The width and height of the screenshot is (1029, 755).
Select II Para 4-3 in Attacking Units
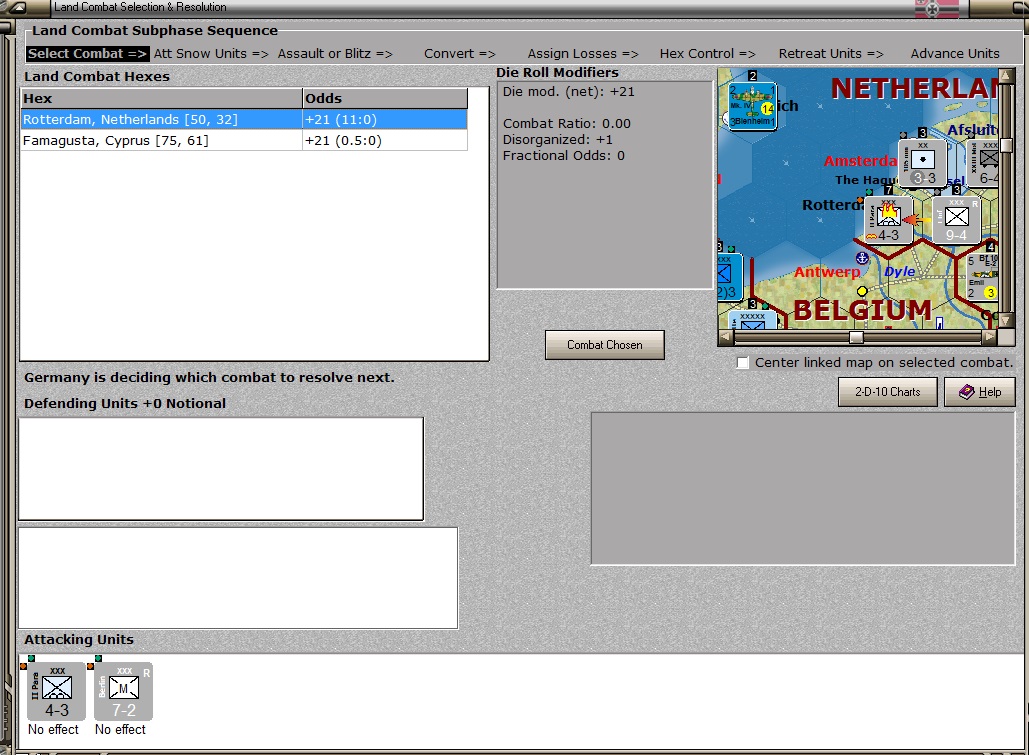click(x=57, y=691)
